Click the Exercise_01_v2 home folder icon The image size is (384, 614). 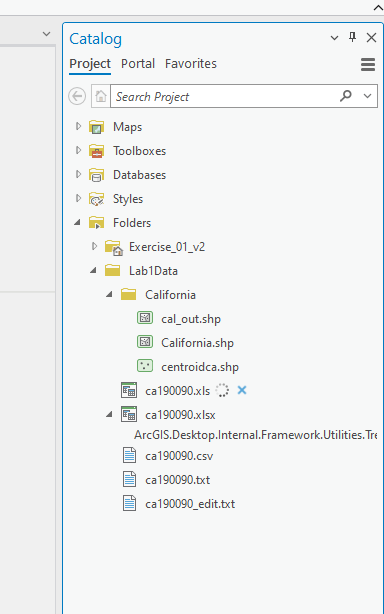pos(114,247)
